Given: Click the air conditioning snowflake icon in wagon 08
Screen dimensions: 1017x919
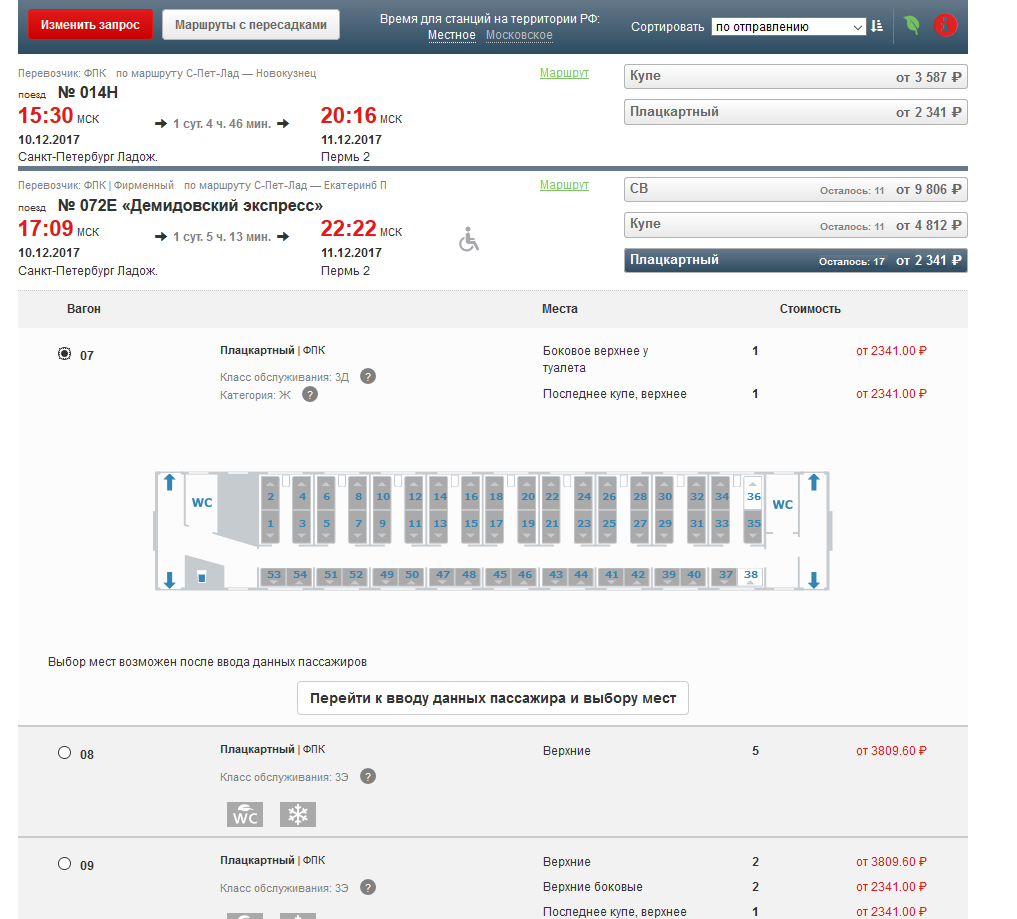Looking at the screenshot, I should pyautogui.click(x=297, y=814).
